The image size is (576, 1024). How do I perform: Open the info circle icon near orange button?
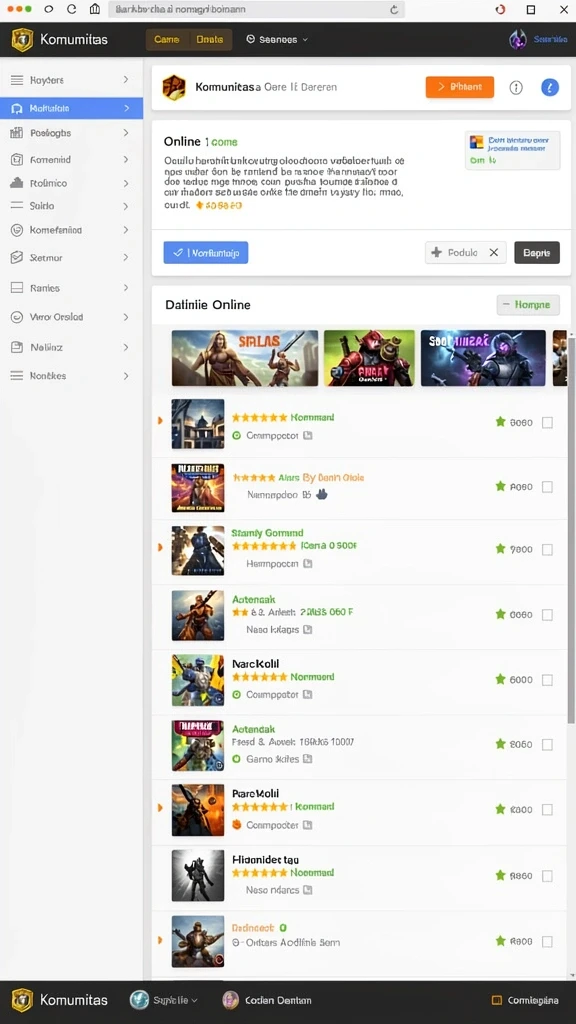point(516,88)
